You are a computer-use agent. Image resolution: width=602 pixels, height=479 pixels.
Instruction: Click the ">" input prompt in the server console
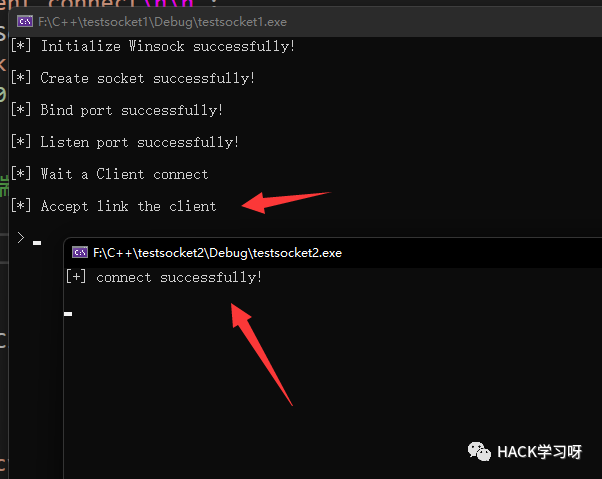[20, 238]
